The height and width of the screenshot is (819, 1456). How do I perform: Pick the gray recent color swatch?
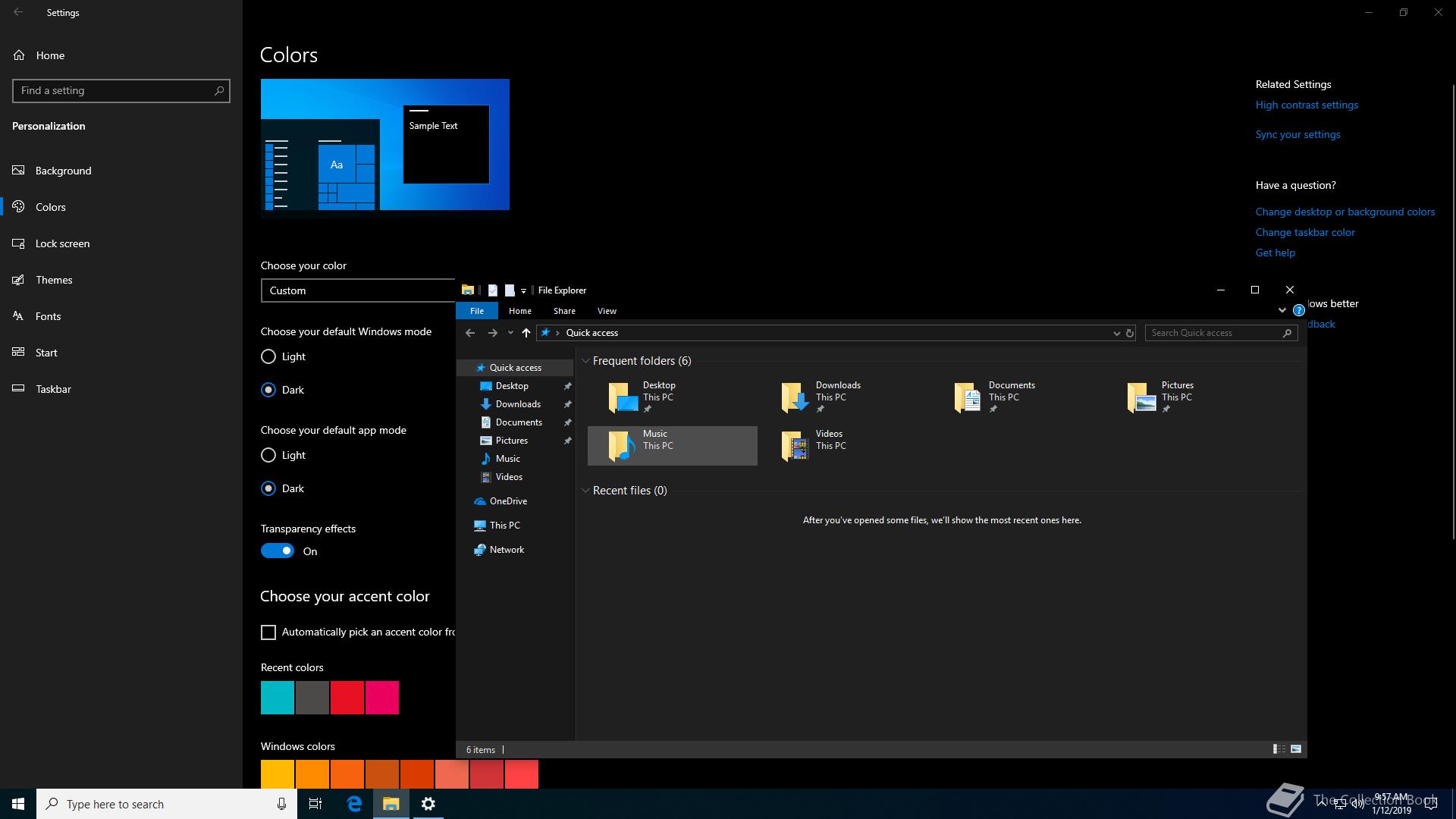pos(312,698)
